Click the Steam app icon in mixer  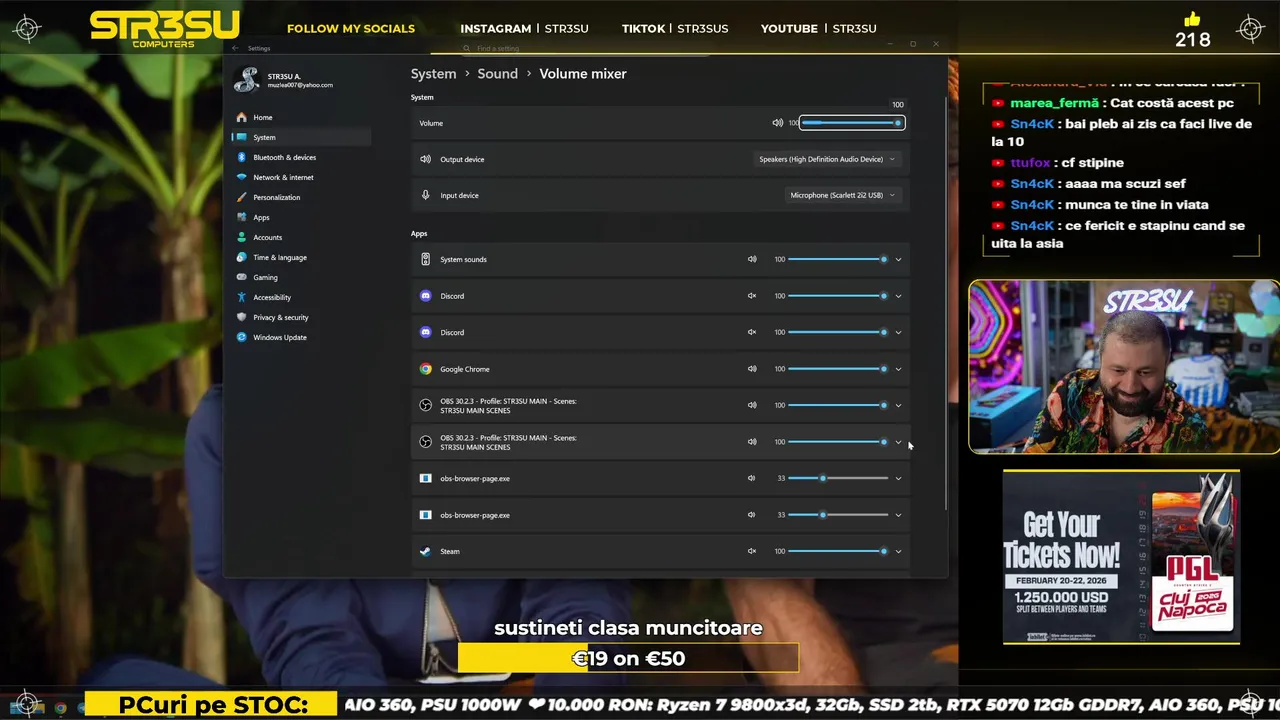click(426, 551)
